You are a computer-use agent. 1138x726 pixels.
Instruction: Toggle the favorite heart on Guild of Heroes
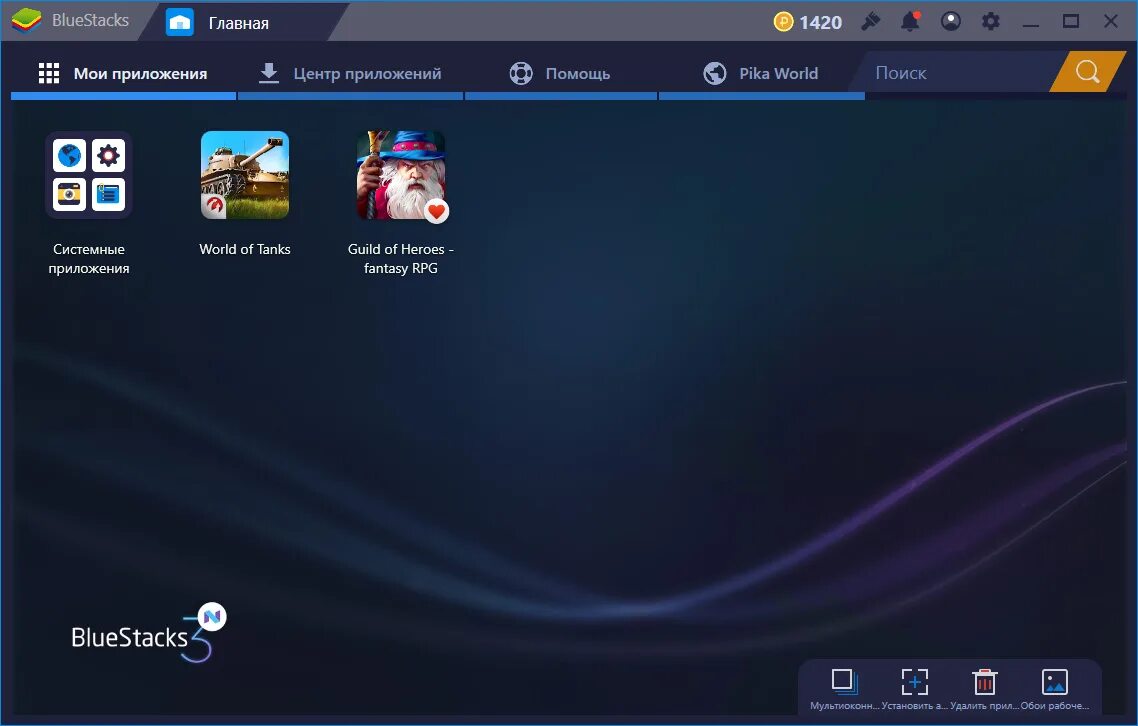tap(436, 211)
